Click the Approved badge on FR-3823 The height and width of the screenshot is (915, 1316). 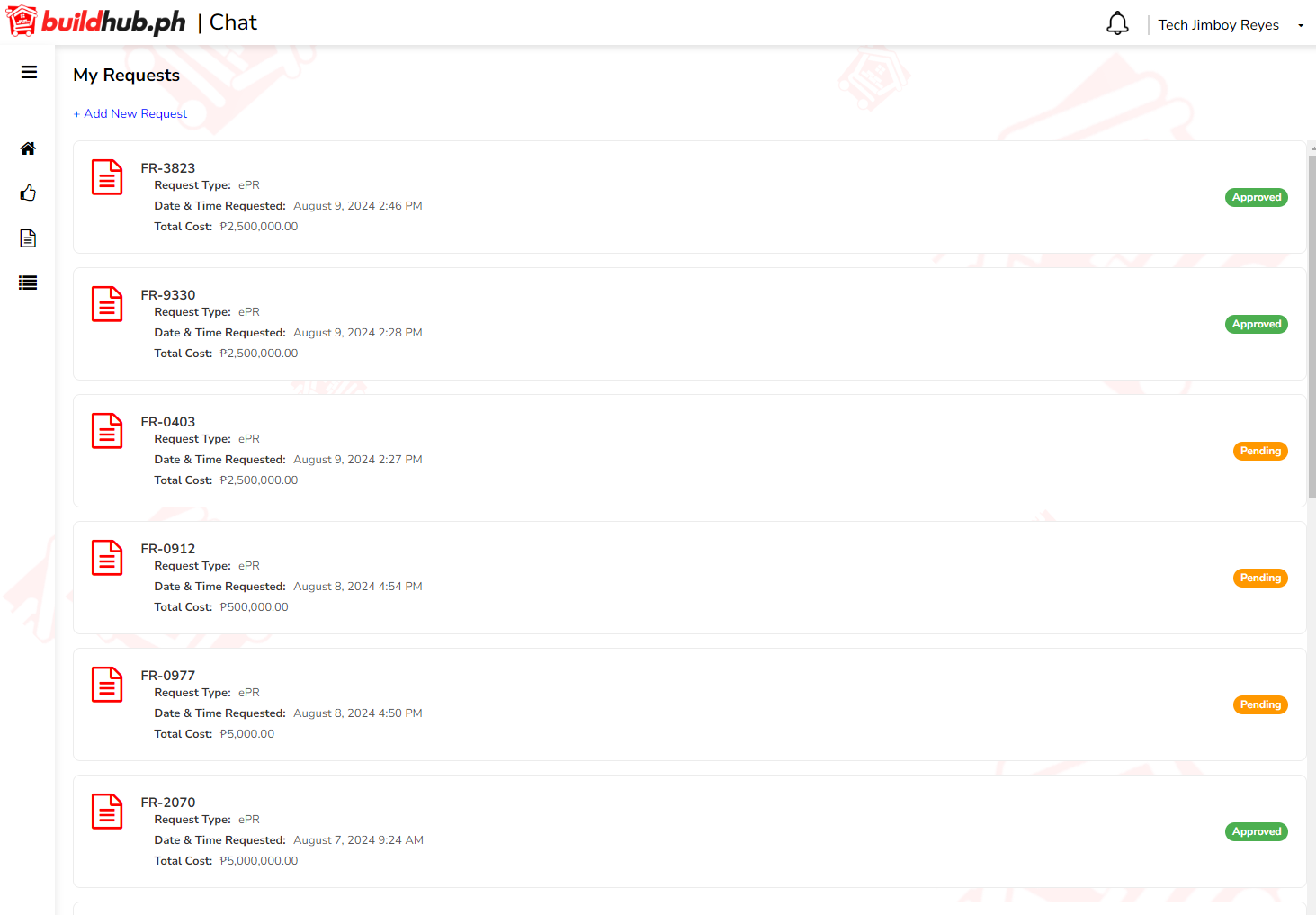coord(1256,198)
